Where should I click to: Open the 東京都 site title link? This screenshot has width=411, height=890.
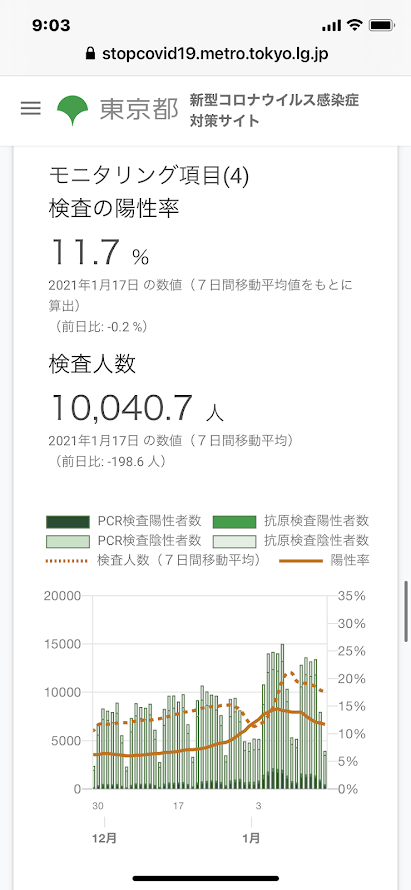pos(139,110)
